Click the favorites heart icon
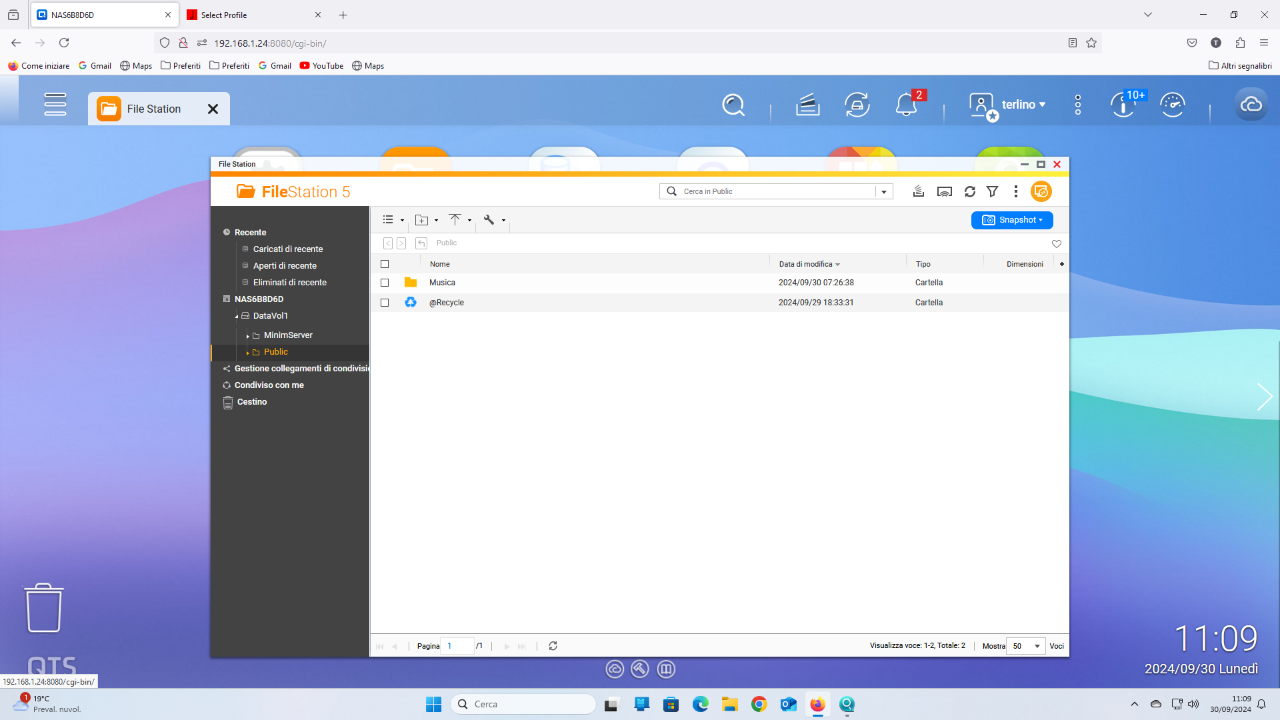 coord(1056,243)
